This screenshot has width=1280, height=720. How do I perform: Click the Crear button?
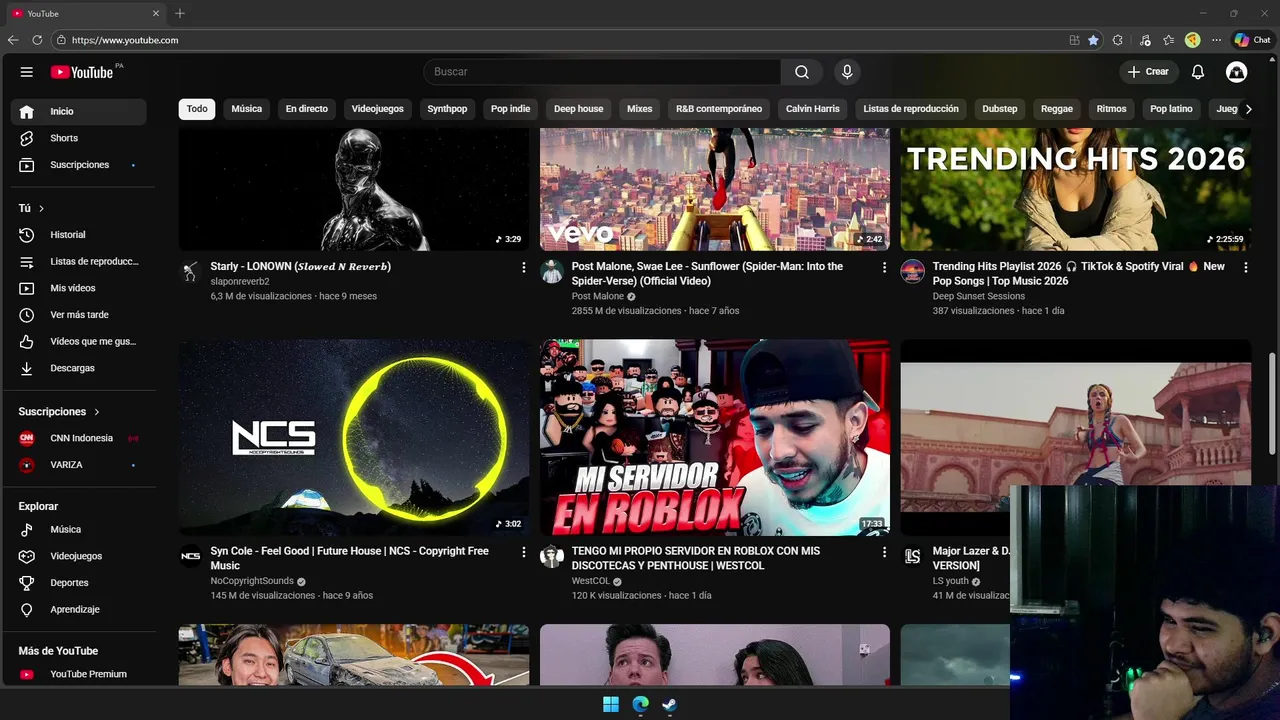pyautogui.click(x=1148, y=72)
